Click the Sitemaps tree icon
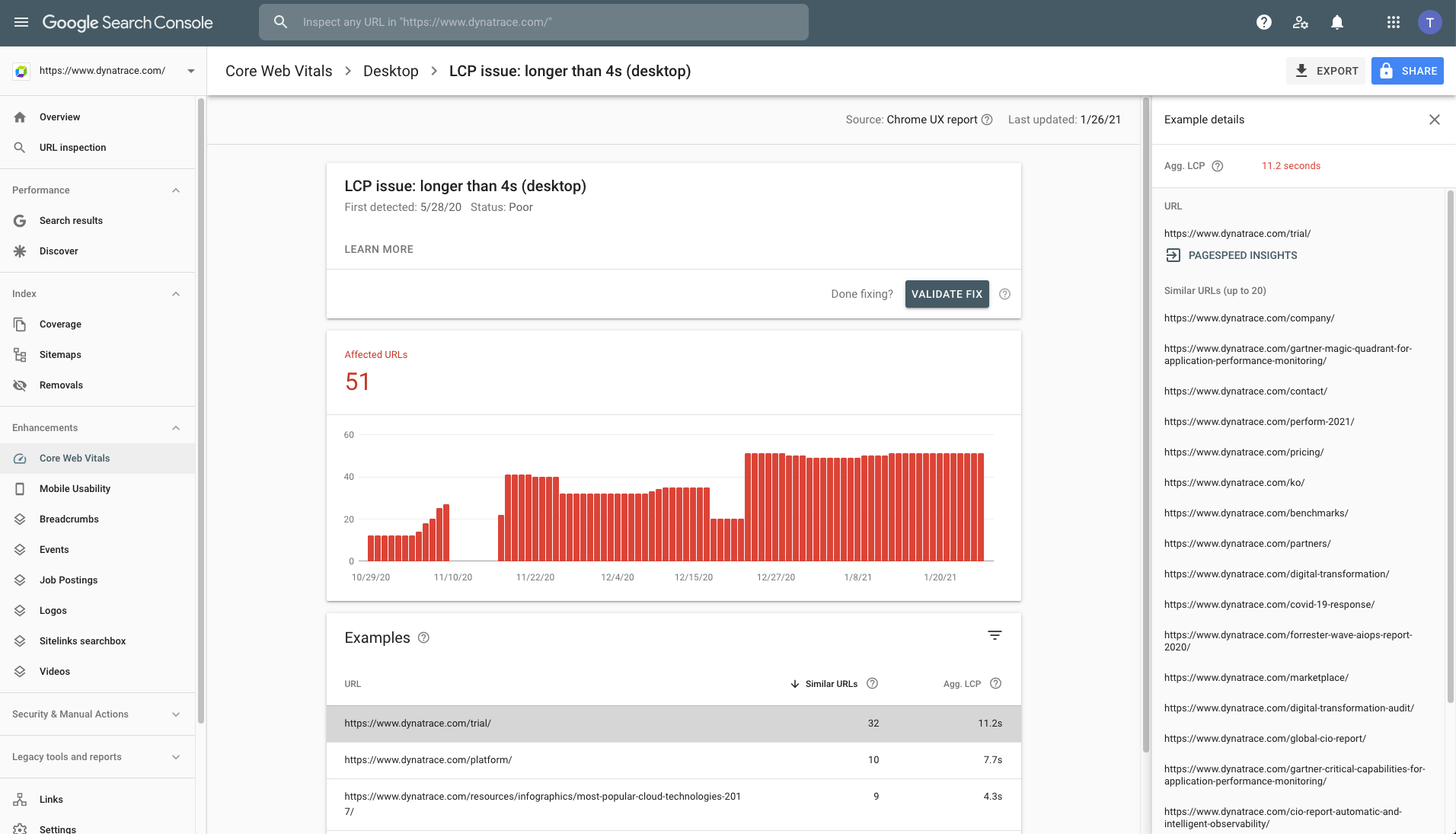Viewport: 1456px width, 834px height. coord(20,355)
